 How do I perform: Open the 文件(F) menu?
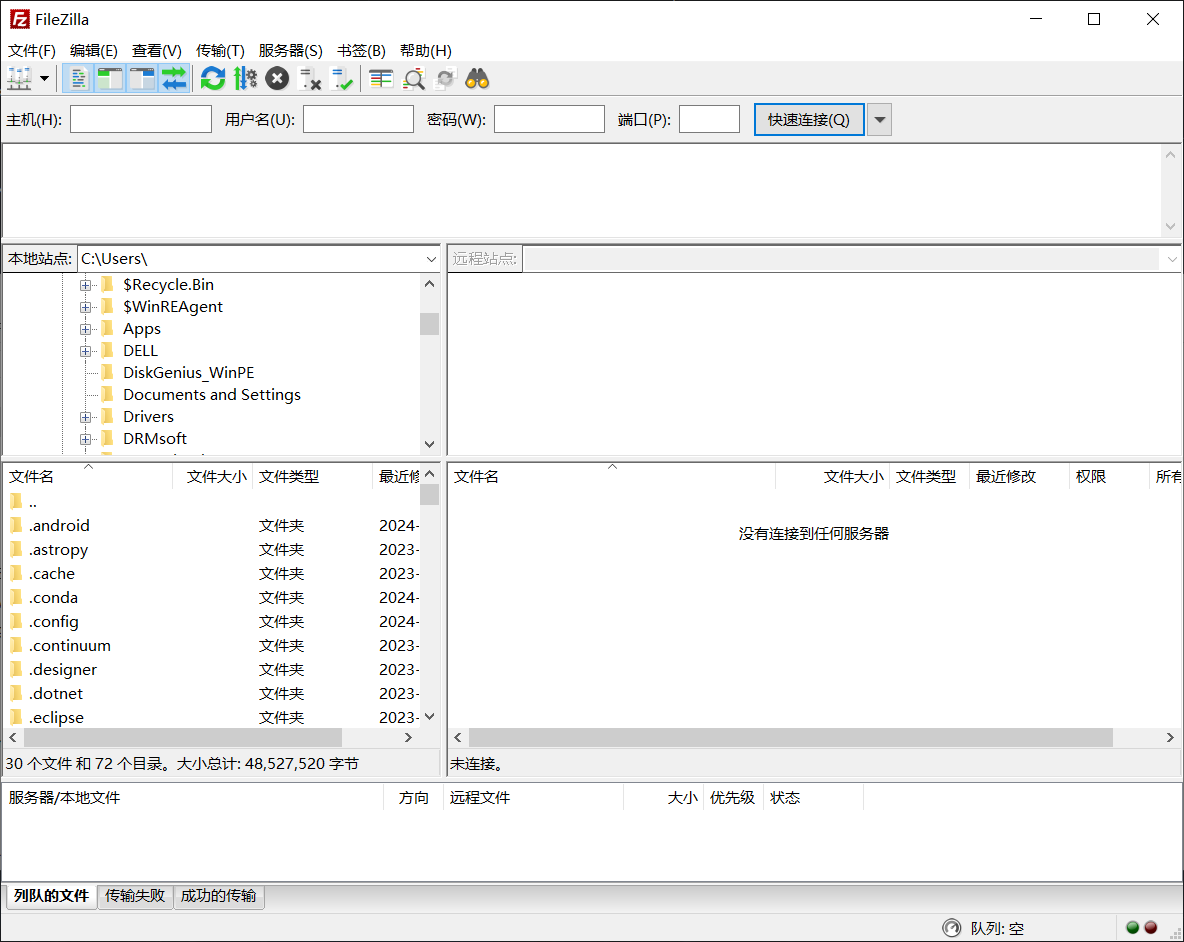pos(32,51)
